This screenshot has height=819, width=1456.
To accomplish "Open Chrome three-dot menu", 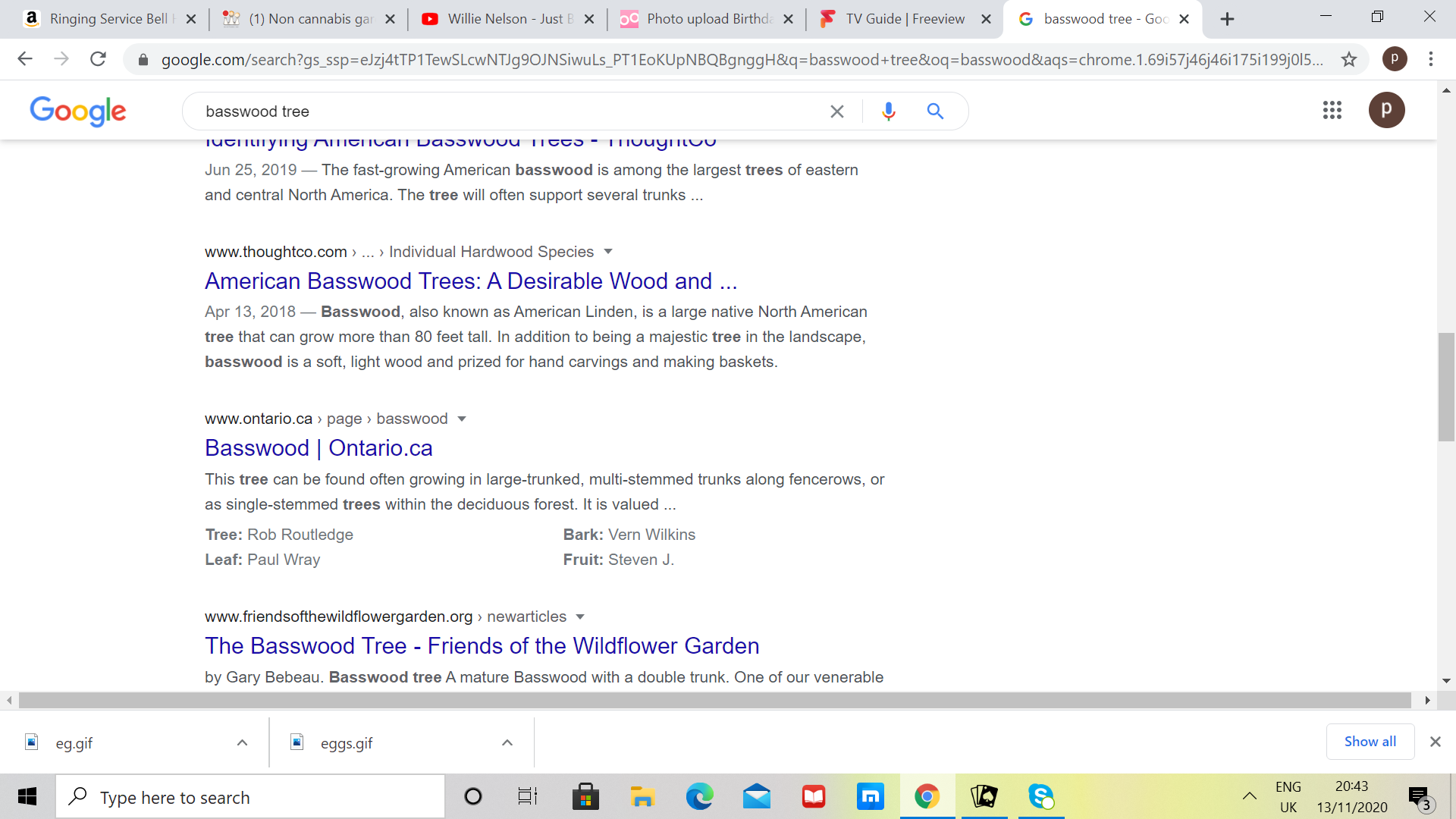I will point(1431,59).
